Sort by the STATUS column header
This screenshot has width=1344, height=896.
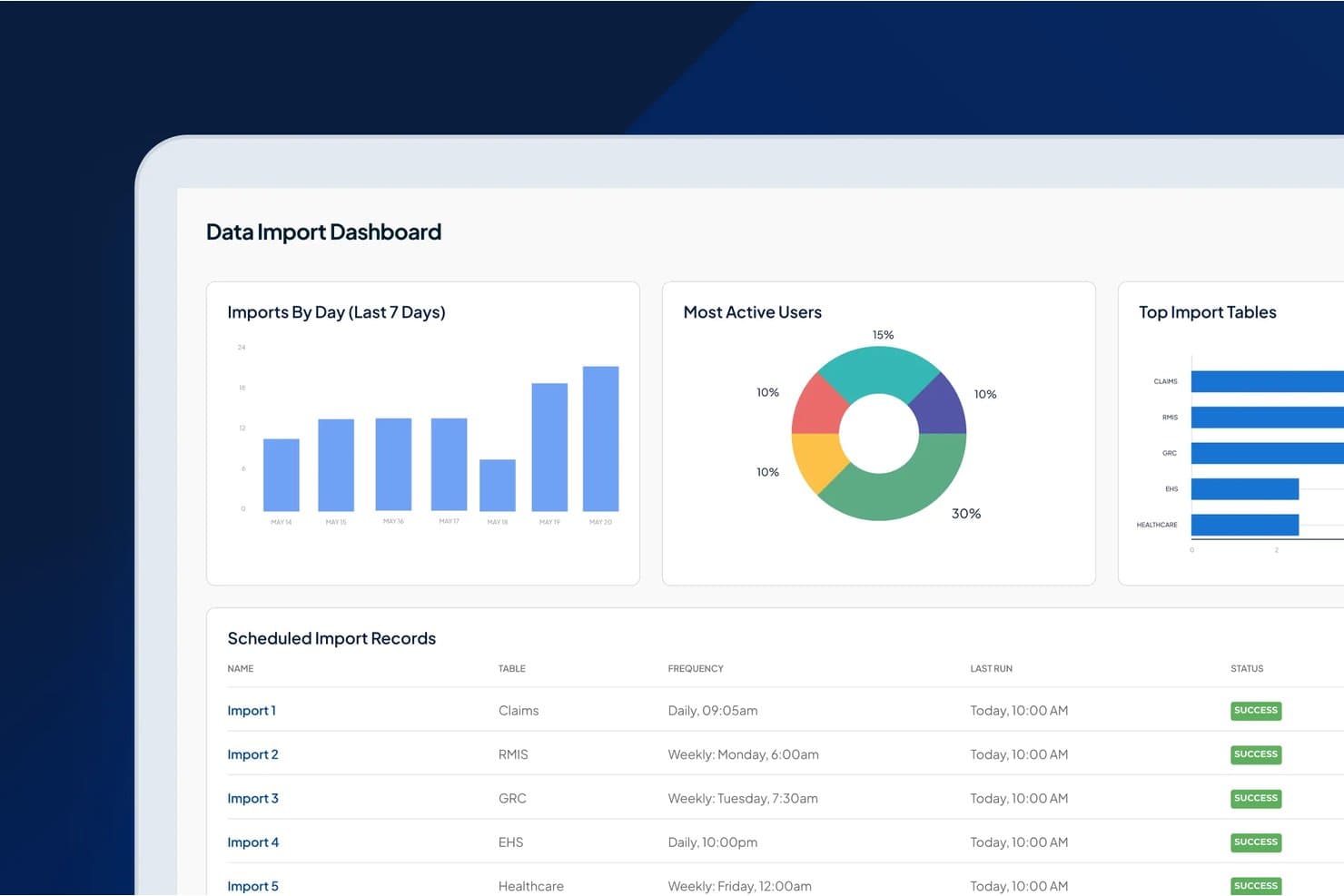tap(1247, 669)
